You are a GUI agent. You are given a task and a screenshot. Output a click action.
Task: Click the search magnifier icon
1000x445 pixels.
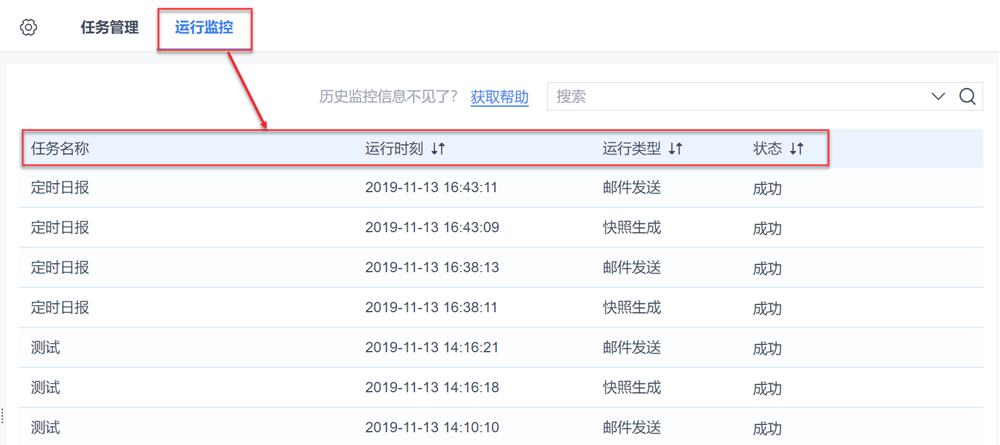(967, 97)
